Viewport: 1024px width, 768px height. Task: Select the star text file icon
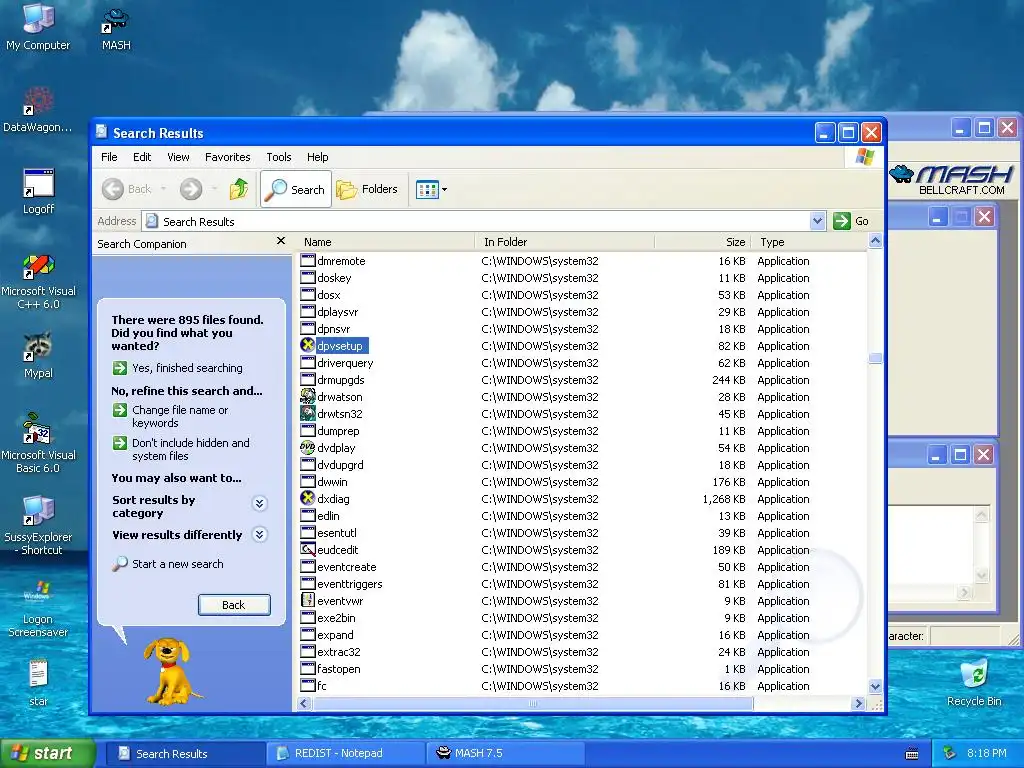coord(38,683)
